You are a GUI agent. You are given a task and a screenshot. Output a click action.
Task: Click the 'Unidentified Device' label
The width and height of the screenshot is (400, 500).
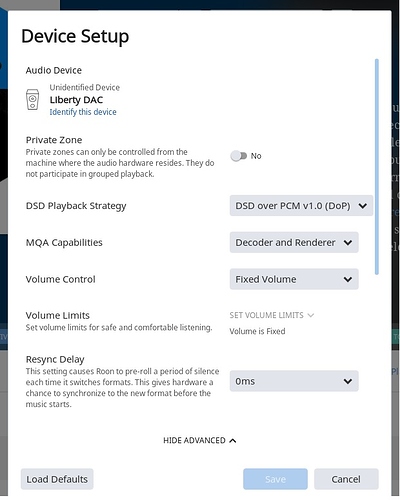pos(85,87)
